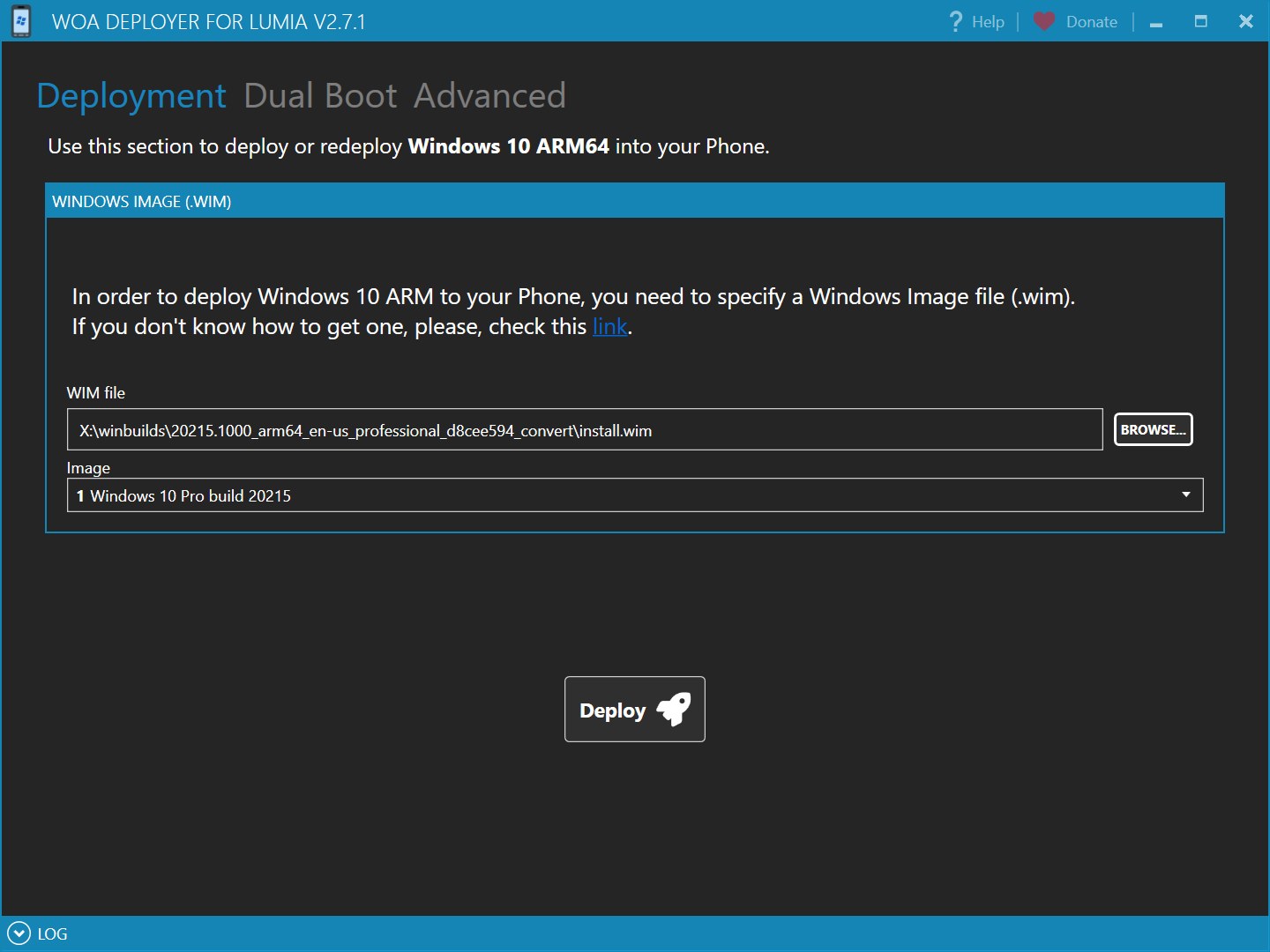Click the 'WIM file' label
1270x952 pixels.
(x=96, y=393)
